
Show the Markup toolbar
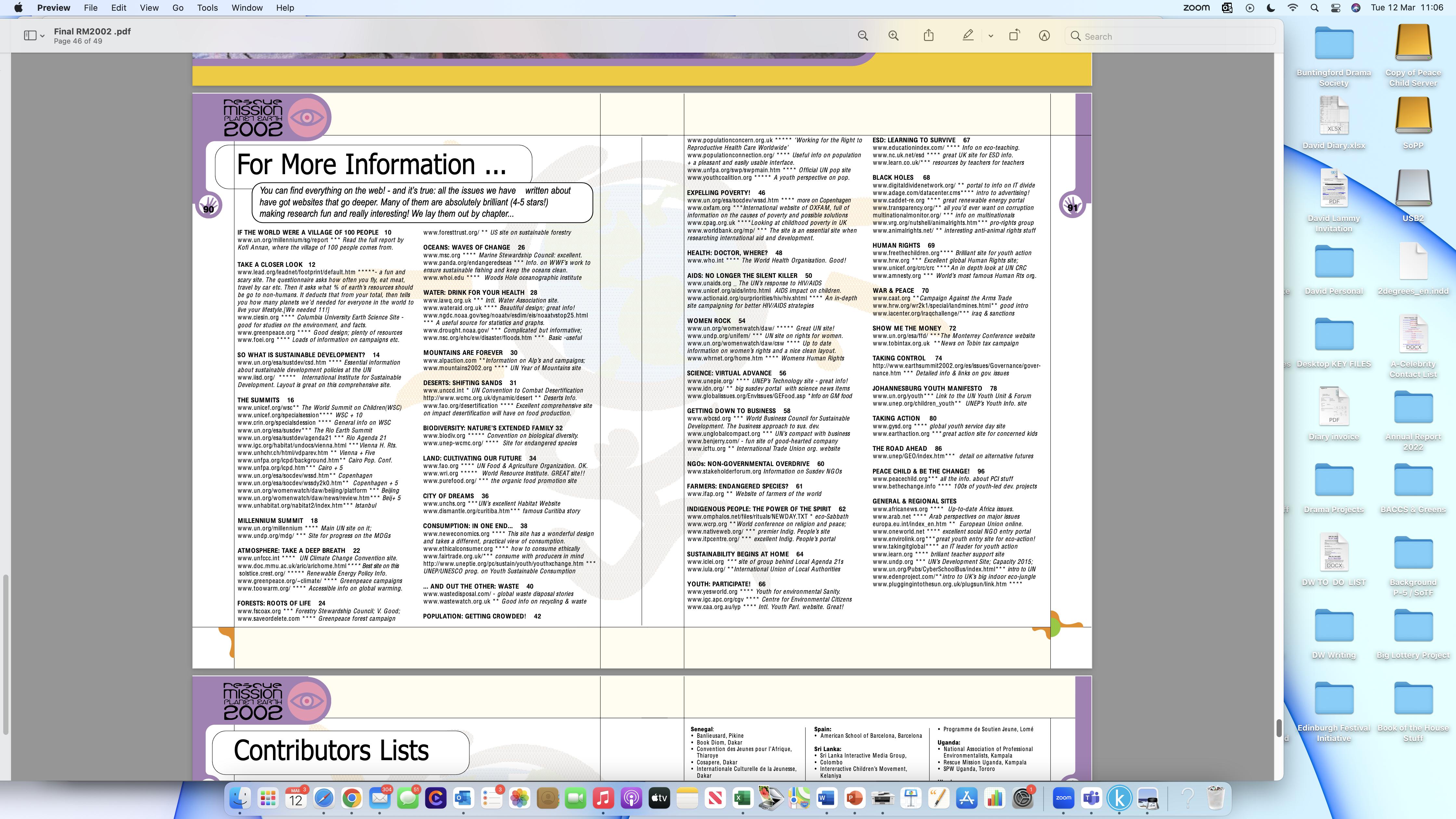coord(1044,36)
